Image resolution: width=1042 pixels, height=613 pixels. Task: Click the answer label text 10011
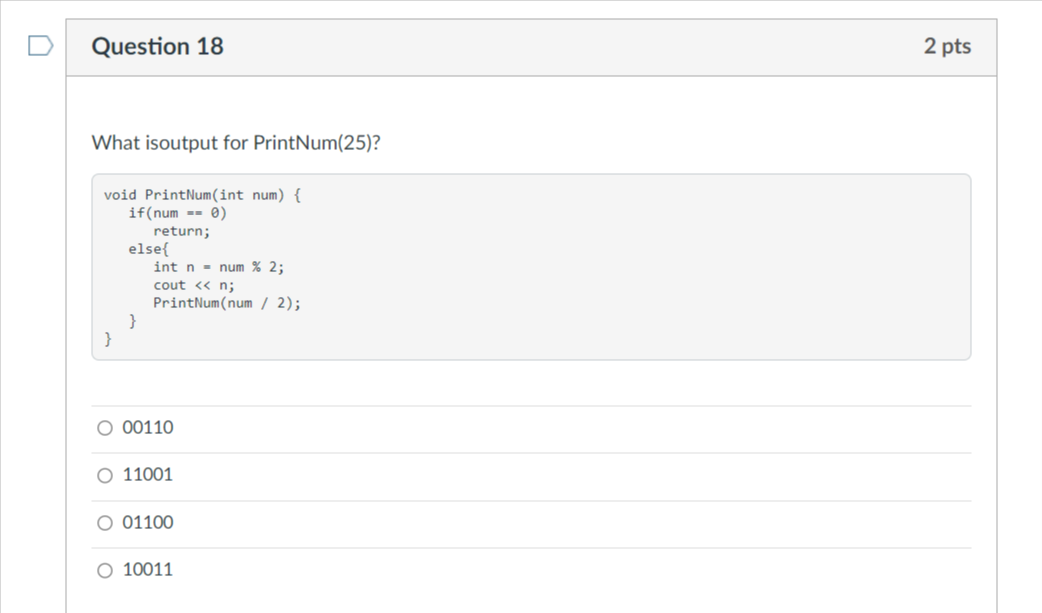(x=147, y=569)
